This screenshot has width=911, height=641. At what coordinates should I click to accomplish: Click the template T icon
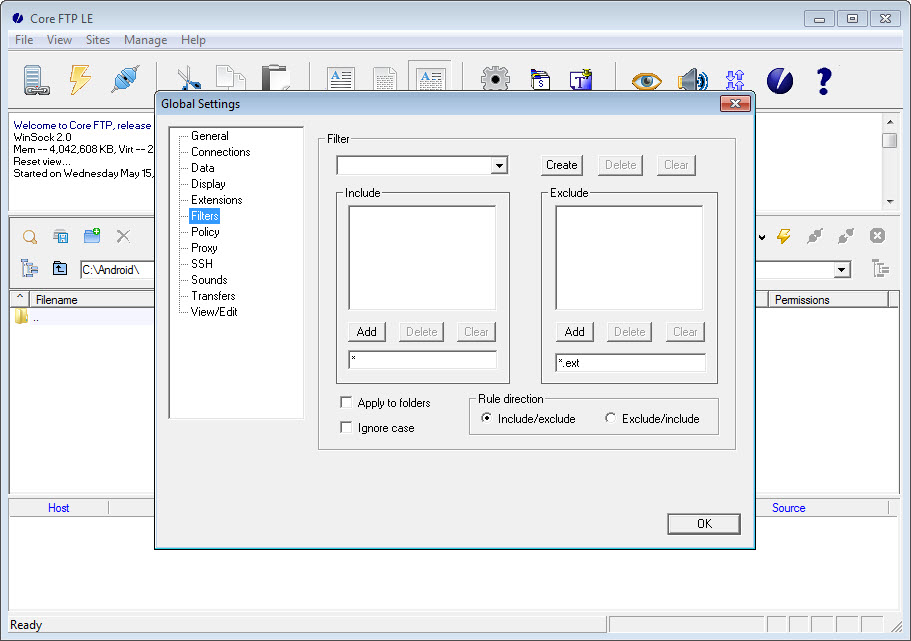(x=580, y=80)
